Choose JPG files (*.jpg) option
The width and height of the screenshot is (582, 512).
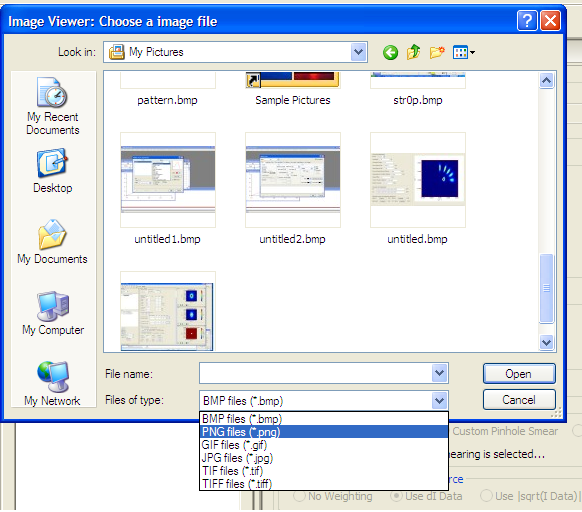coord(324,458)
